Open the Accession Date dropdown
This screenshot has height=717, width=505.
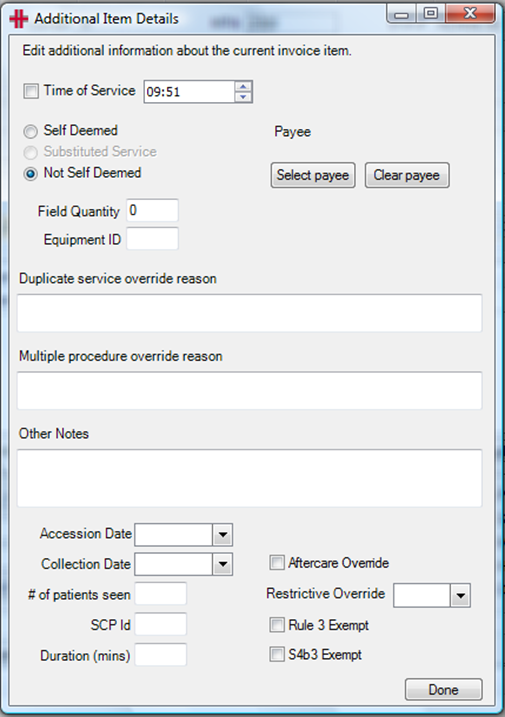(223, 535)
